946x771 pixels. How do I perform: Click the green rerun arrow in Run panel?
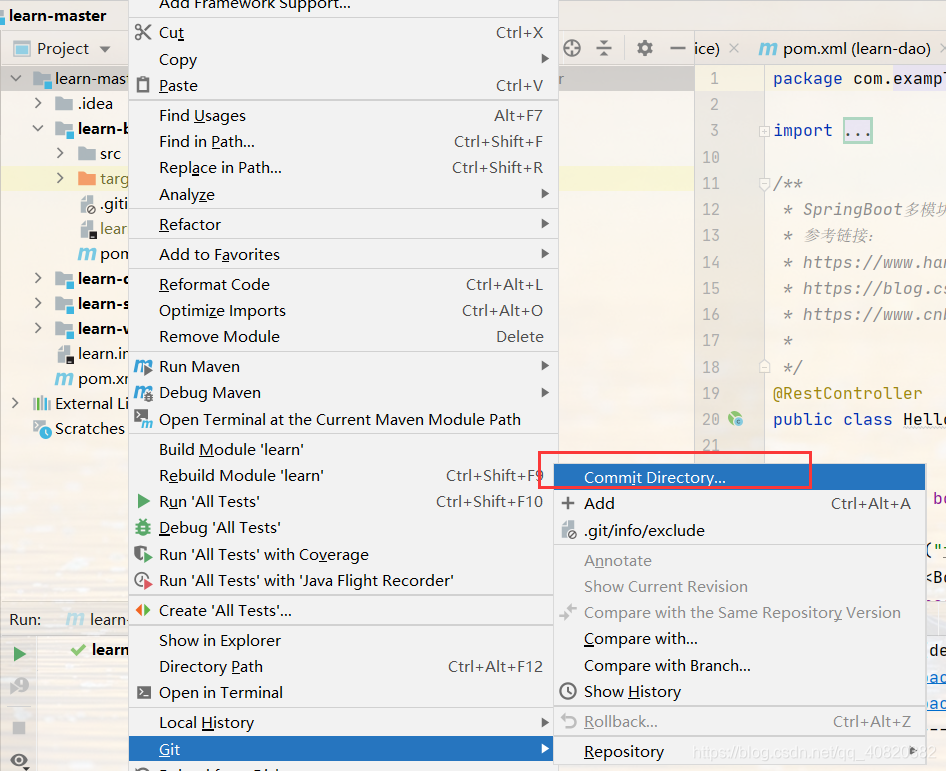coord(19,654)
